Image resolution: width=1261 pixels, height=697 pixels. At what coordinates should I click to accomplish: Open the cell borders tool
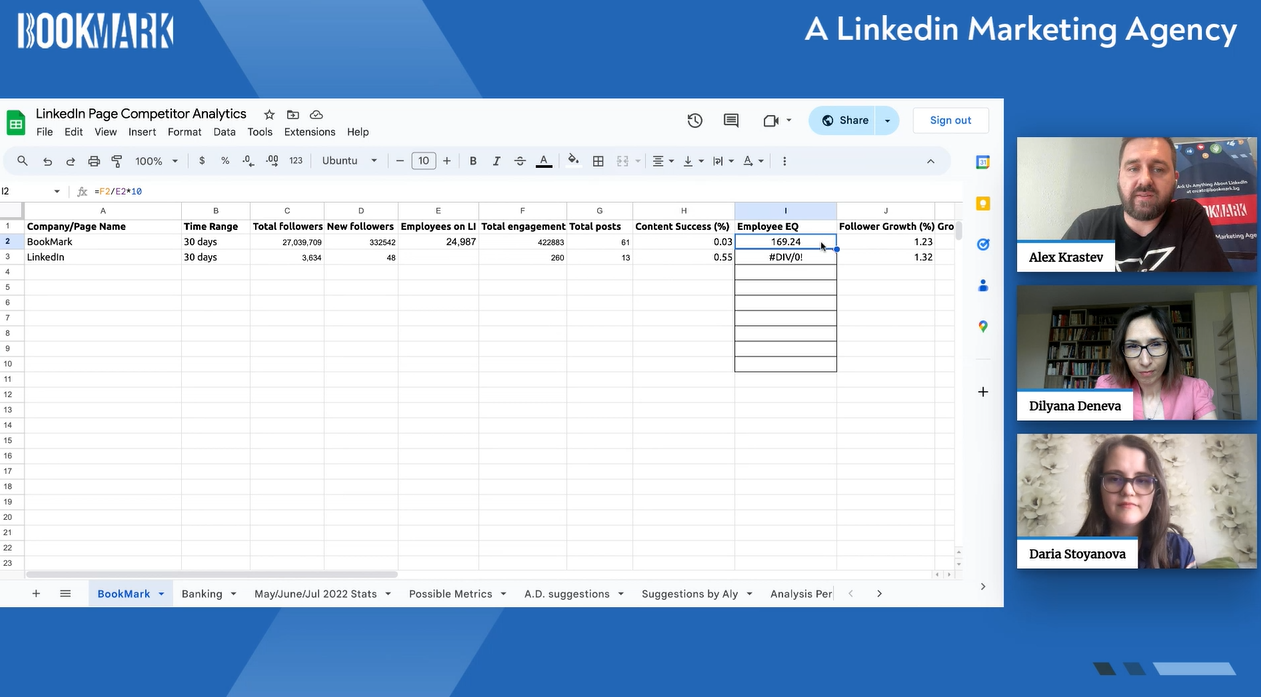pyautogui.click(x=598, y=161)
